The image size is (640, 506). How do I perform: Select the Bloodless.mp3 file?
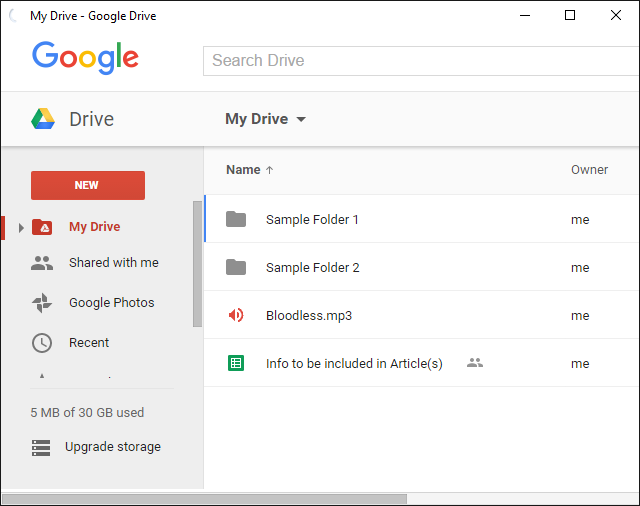[422, 315]
